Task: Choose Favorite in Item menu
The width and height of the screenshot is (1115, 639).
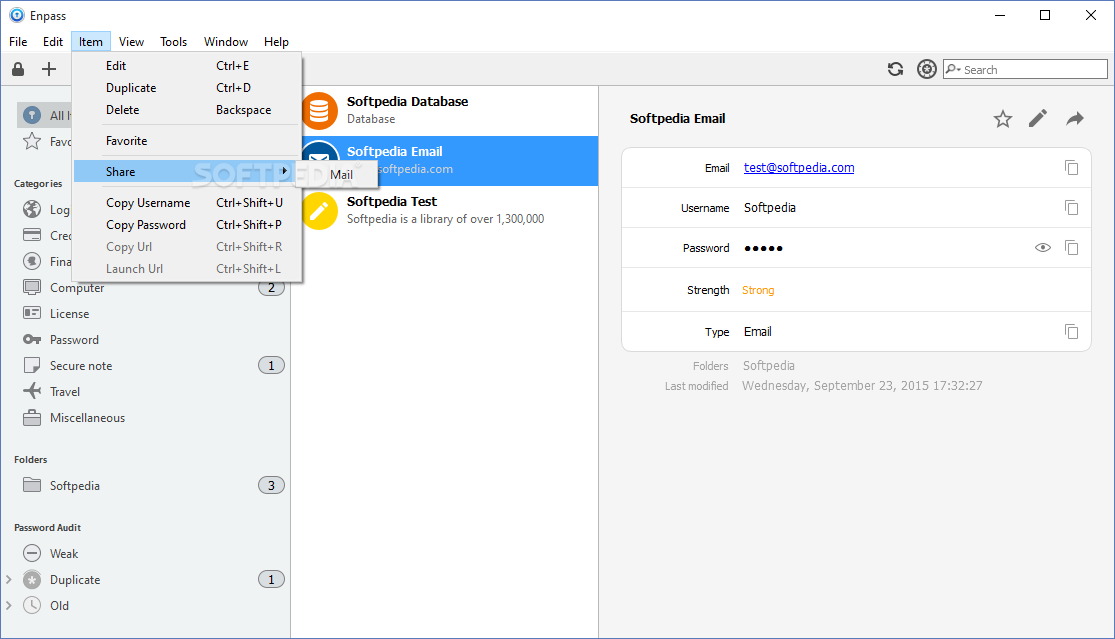Action: click(x=187, y=141)
